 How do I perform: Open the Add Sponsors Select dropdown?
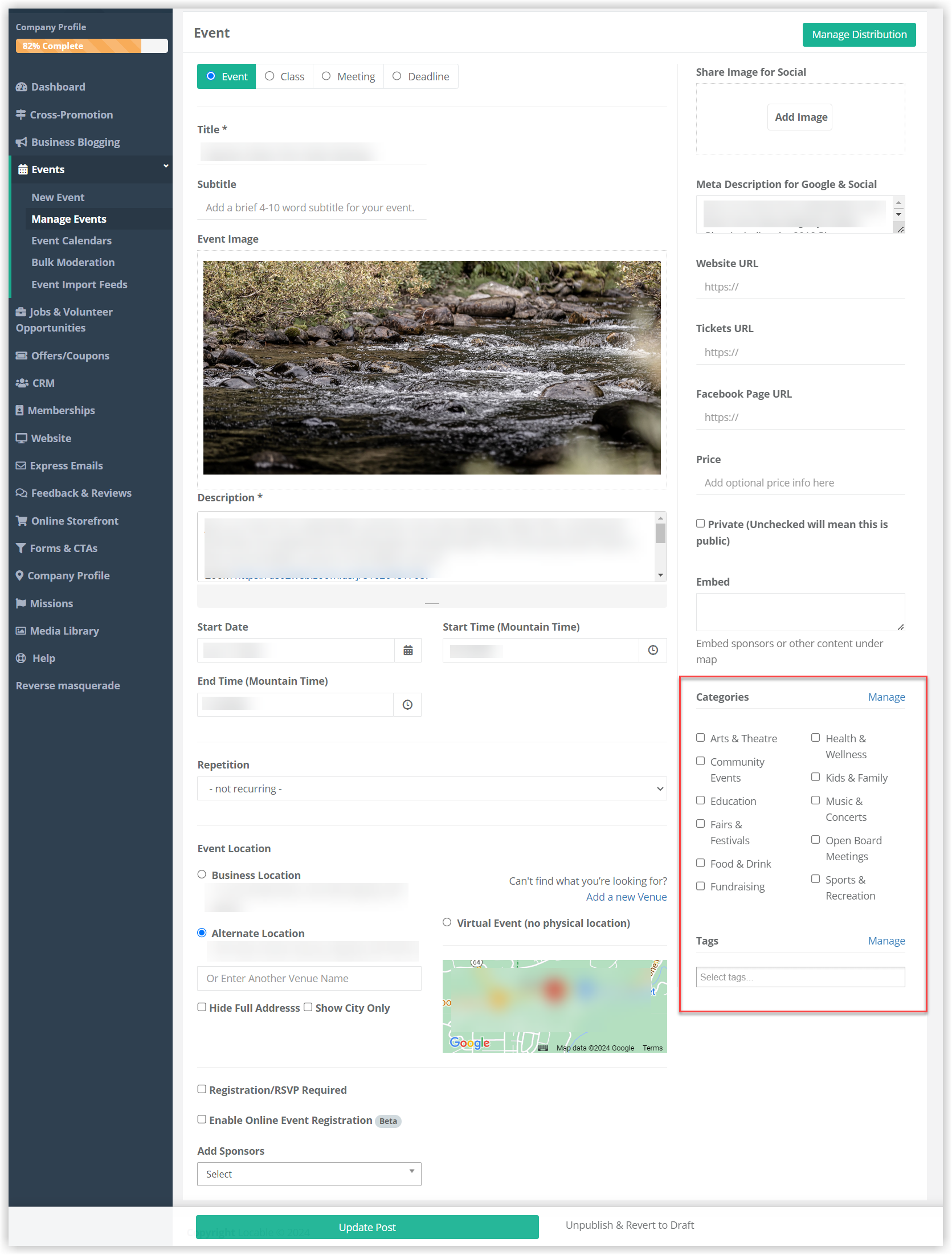(x=309, y=1174)
